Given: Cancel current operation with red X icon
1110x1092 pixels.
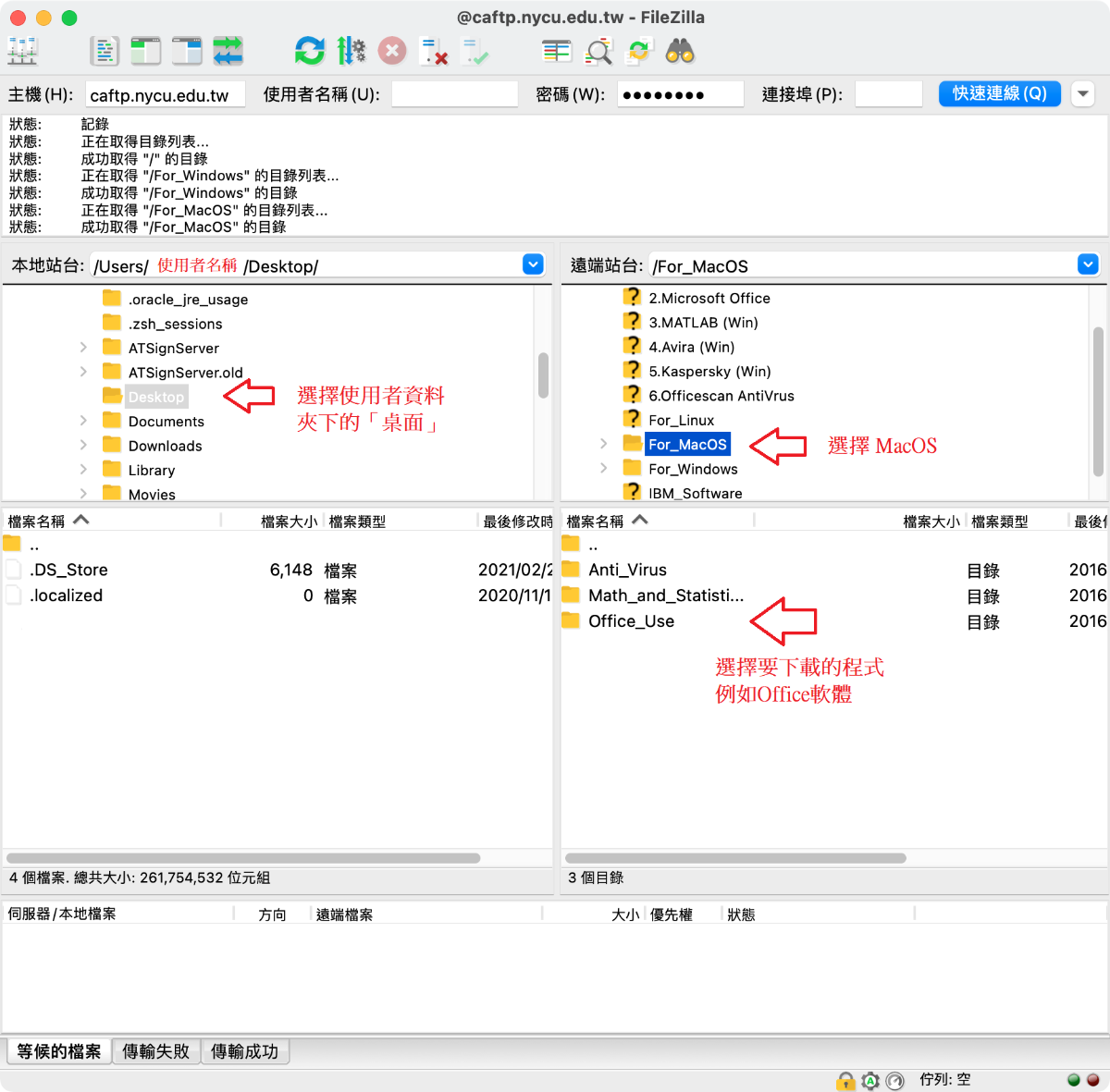Looking at the screenshot, I should point(392,51).
